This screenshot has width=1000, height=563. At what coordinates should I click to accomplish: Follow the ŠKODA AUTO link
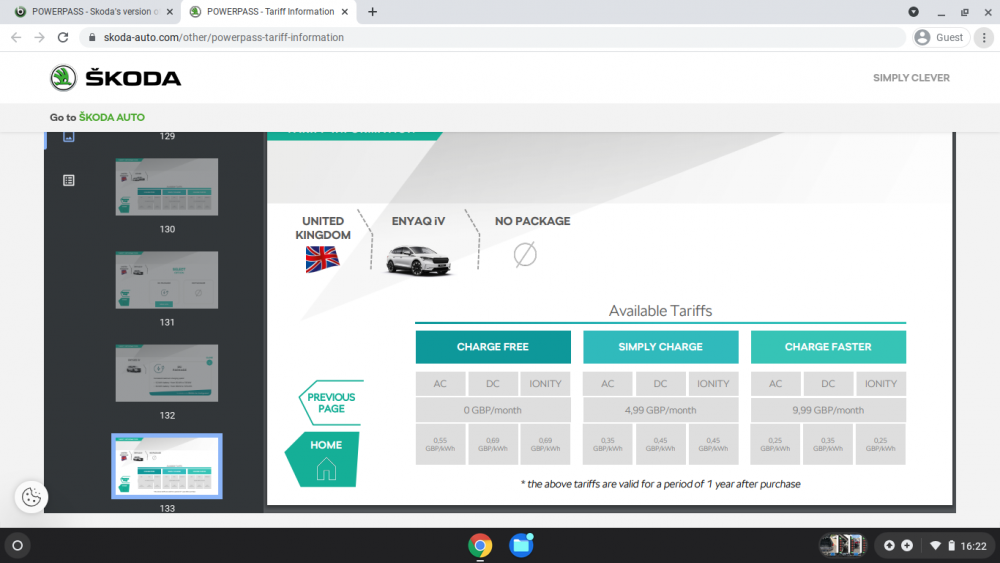[x=112, y=117]
